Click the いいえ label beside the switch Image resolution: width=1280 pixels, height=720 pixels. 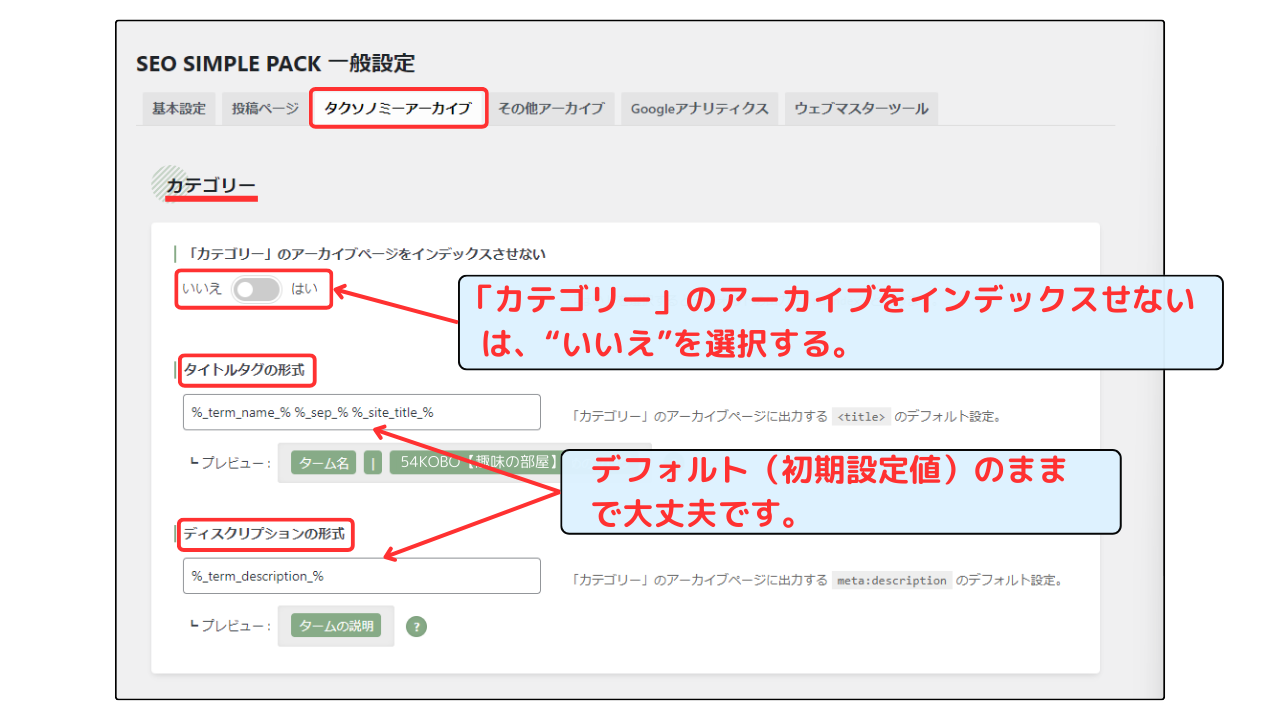coord(202,289)
